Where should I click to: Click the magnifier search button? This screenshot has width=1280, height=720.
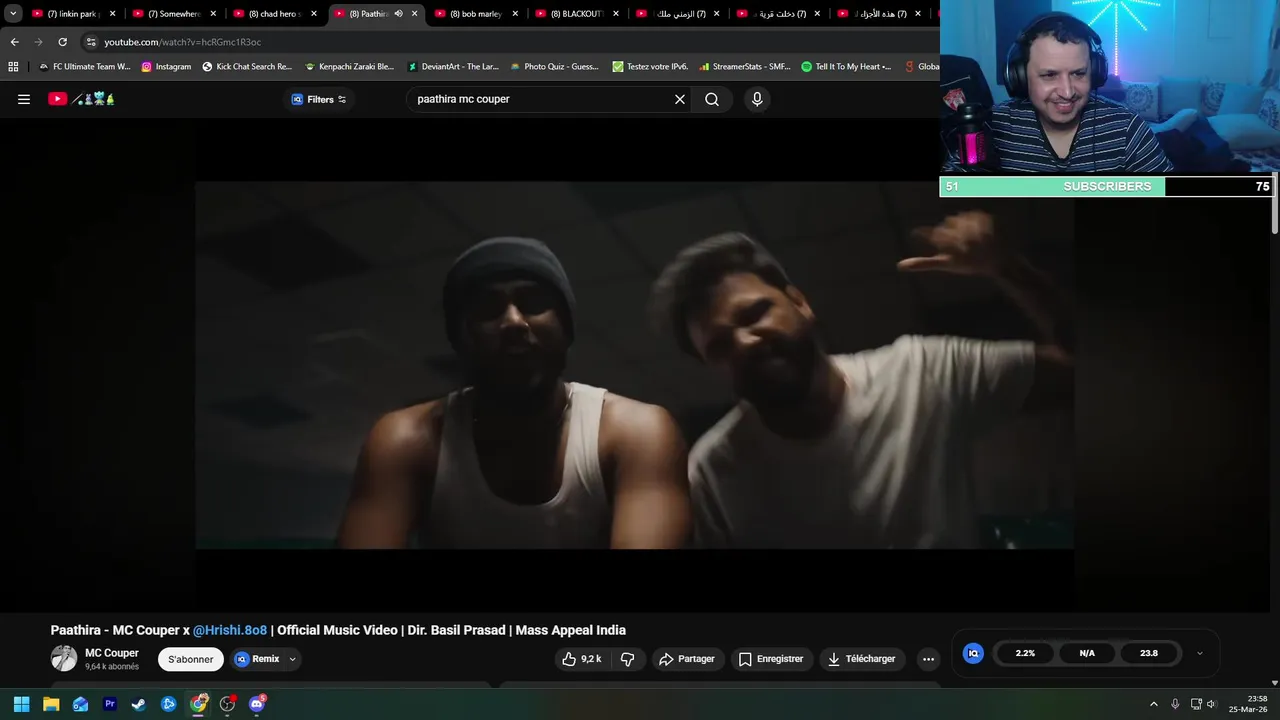coord(712,99)
